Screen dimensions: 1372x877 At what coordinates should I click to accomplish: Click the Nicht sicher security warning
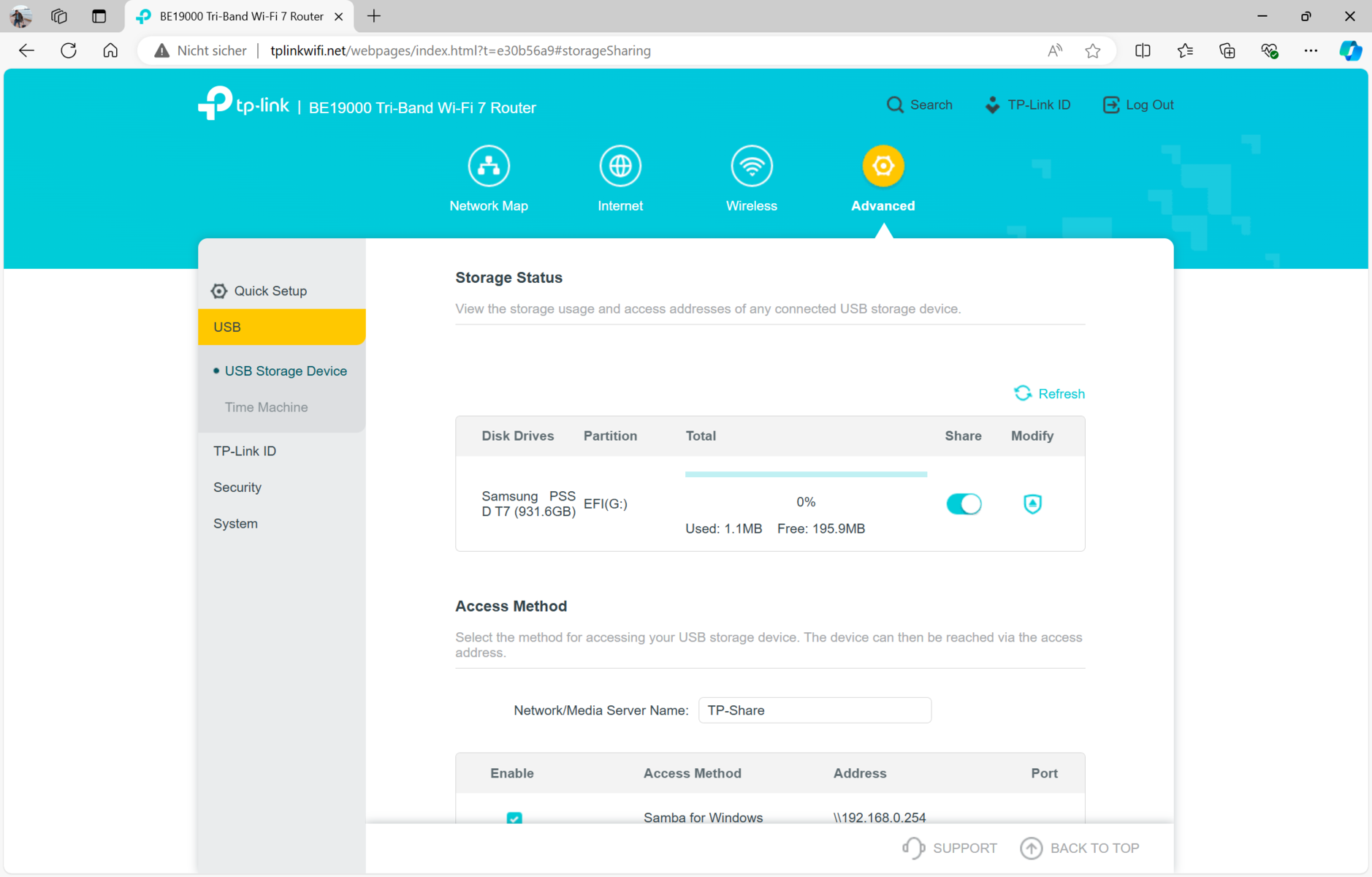[x=200, y=50]
